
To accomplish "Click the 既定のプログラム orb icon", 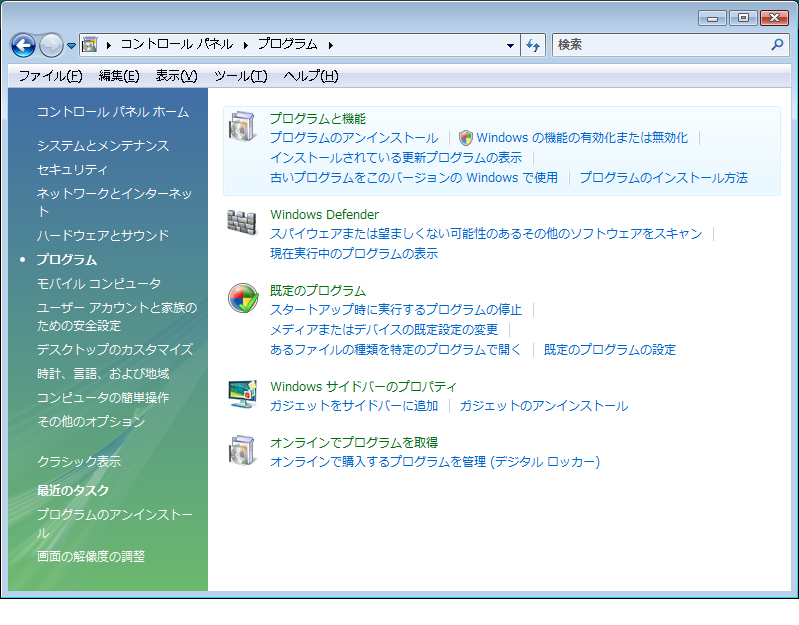I will pyautogui.click(x=243, y=298).
